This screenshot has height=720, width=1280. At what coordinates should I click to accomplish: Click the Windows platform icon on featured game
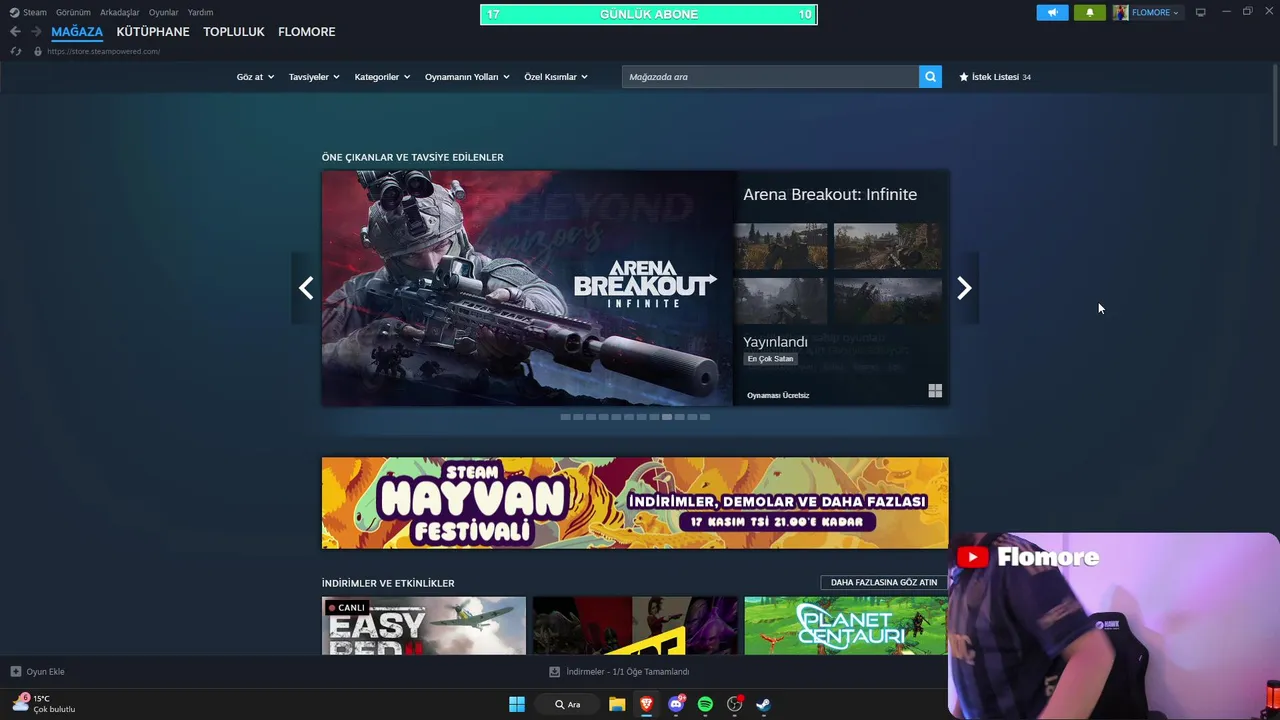coord(935,391)
